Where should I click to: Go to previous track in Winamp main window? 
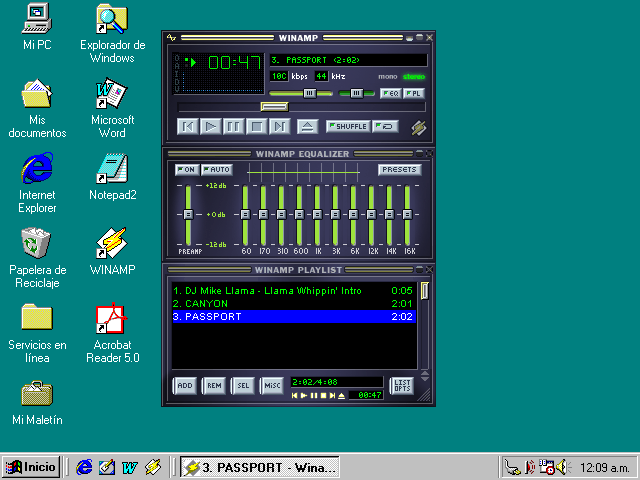pos(188,127)
